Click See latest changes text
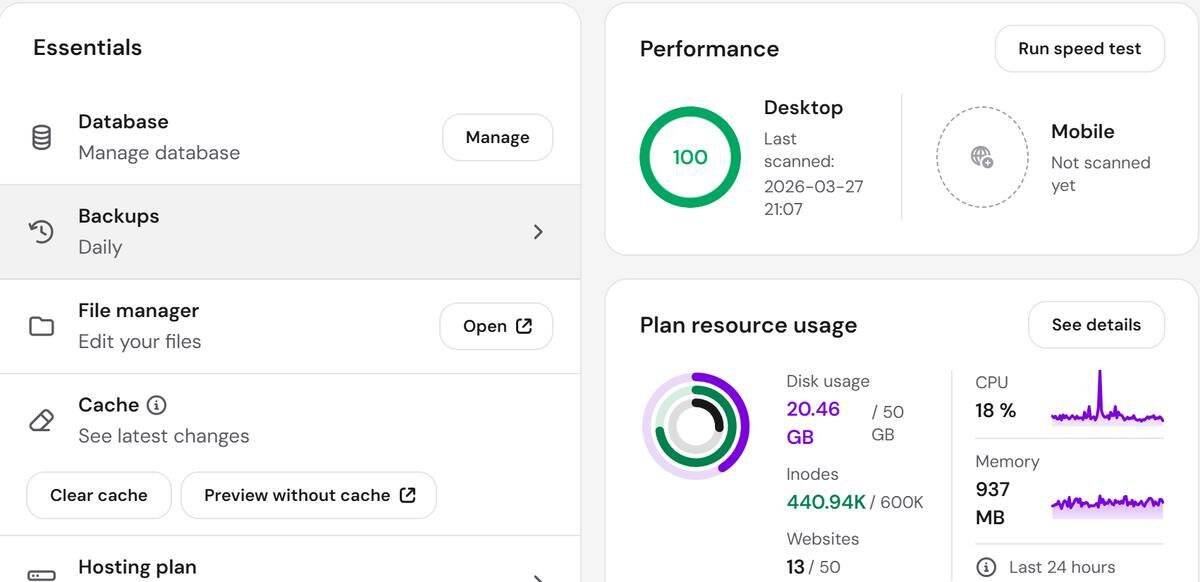The image size is (1200, 582). [164, 436]
